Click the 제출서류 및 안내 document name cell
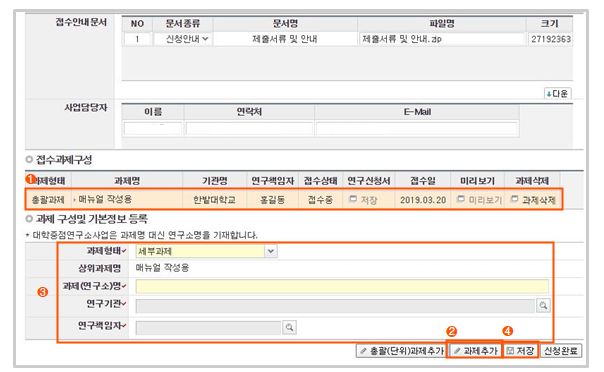Screen dimensions: 604x372 tap(285, 39)
